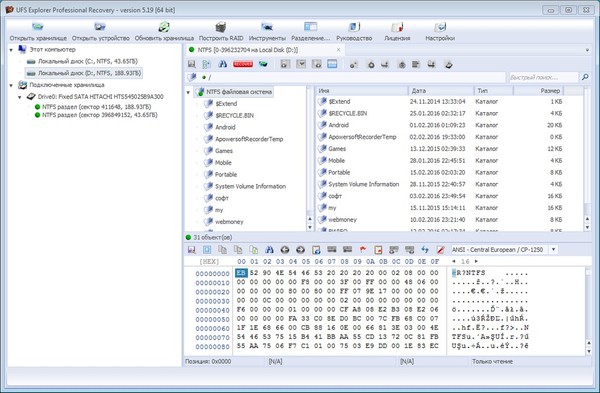Select Android folder in tree
This screenshot has width=600, height=393.
(225, 127)
